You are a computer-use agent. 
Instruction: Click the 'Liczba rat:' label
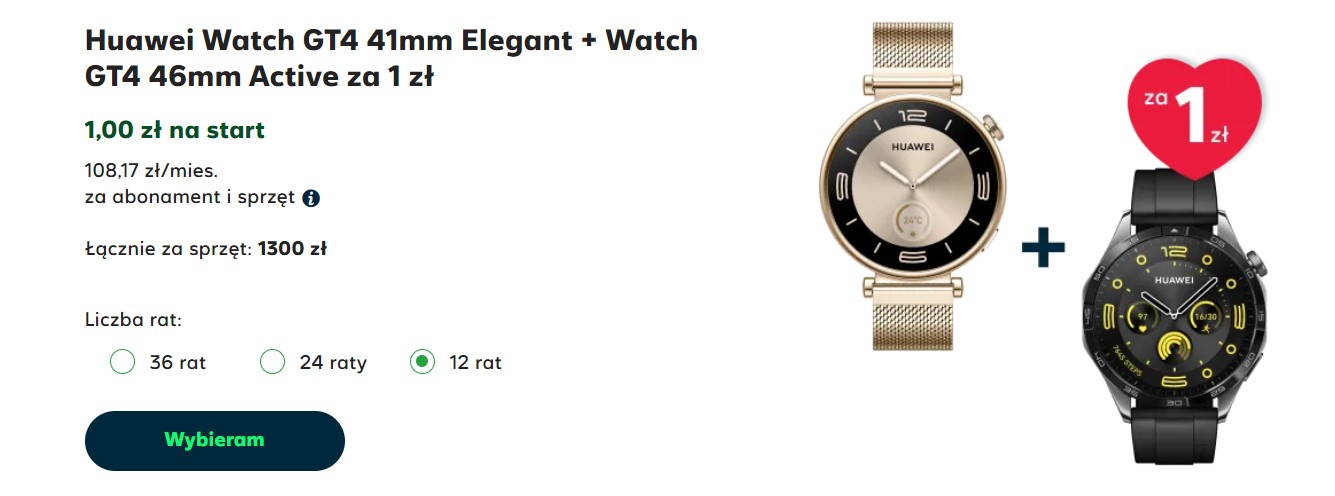[x=133, y=321]
